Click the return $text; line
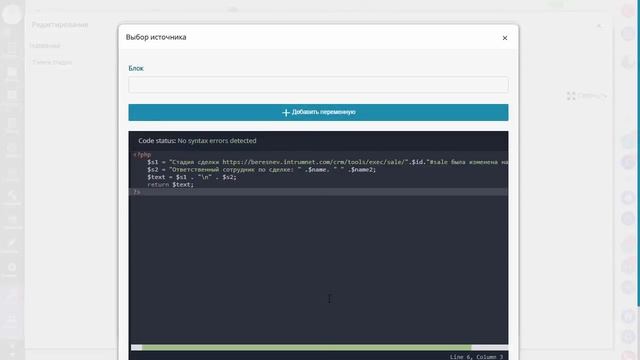The height and width of the screenshot is (360, 640). (x=171, y=184)
